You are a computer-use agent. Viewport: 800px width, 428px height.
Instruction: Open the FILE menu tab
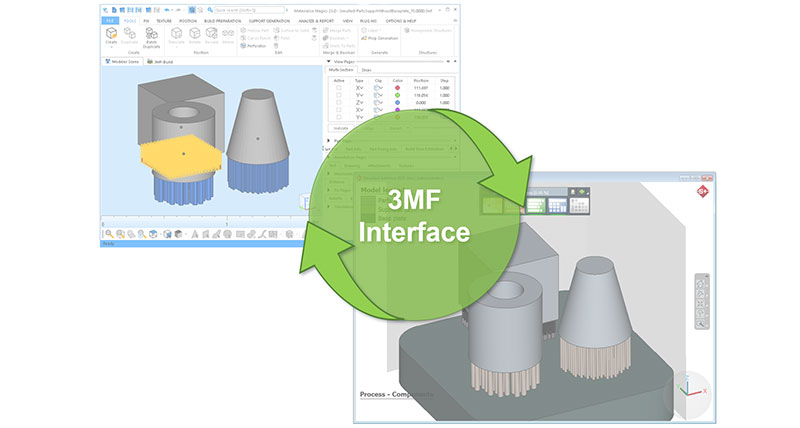click(110, 21)
